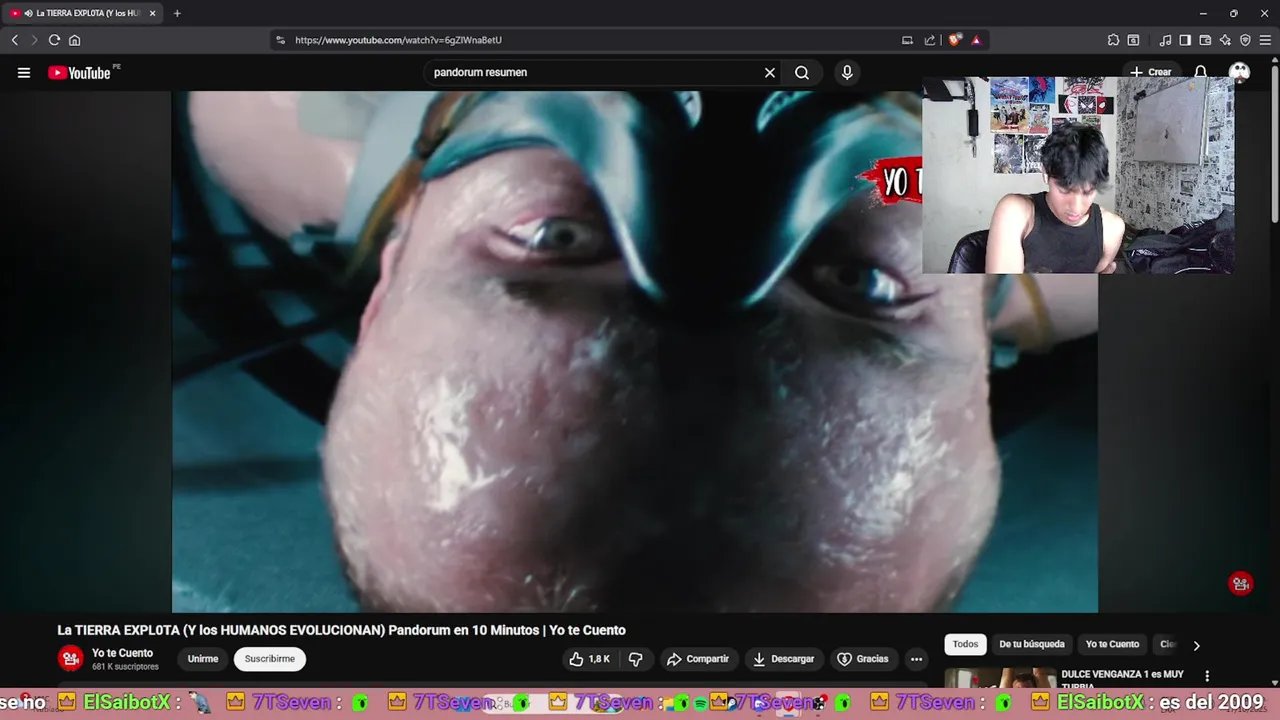Select the 'De tu búsqueda' chip

(x=1032, y=644)
